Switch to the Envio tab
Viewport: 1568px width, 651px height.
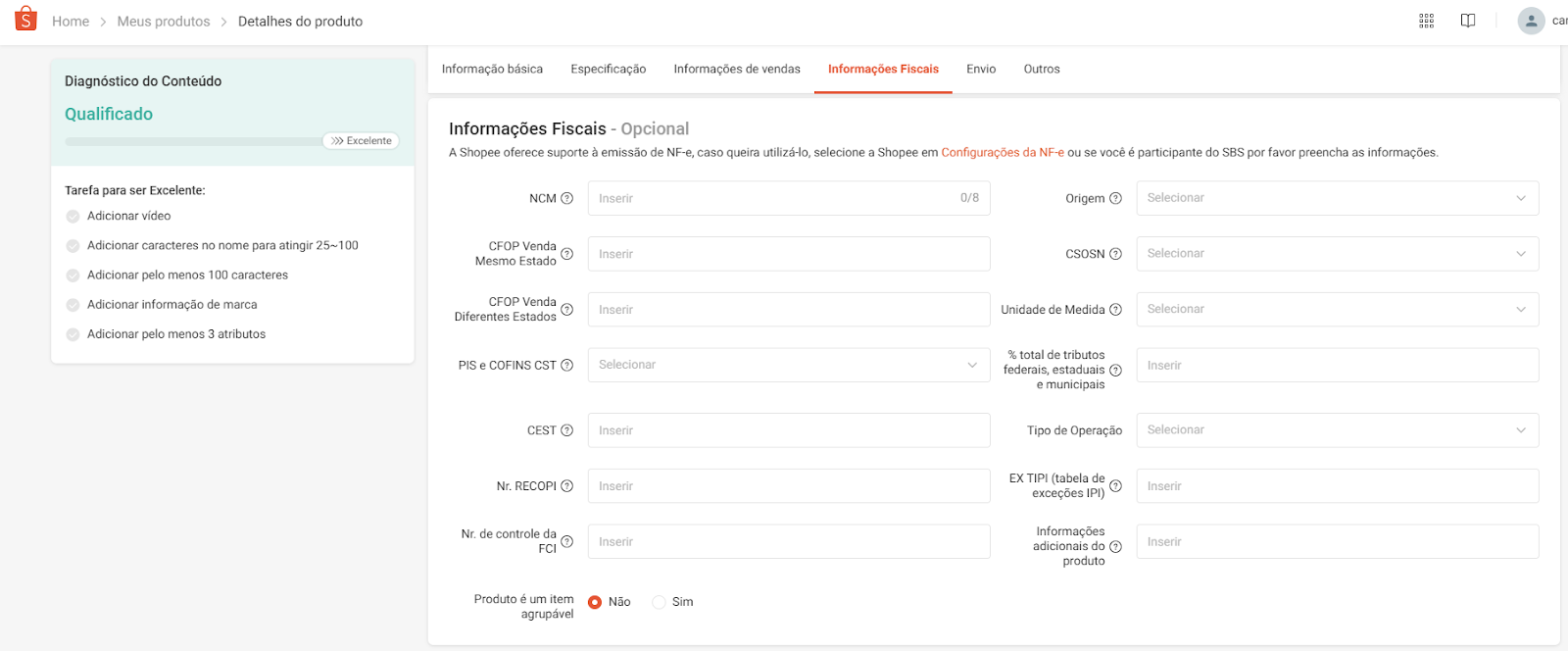(x=981, y=69)
